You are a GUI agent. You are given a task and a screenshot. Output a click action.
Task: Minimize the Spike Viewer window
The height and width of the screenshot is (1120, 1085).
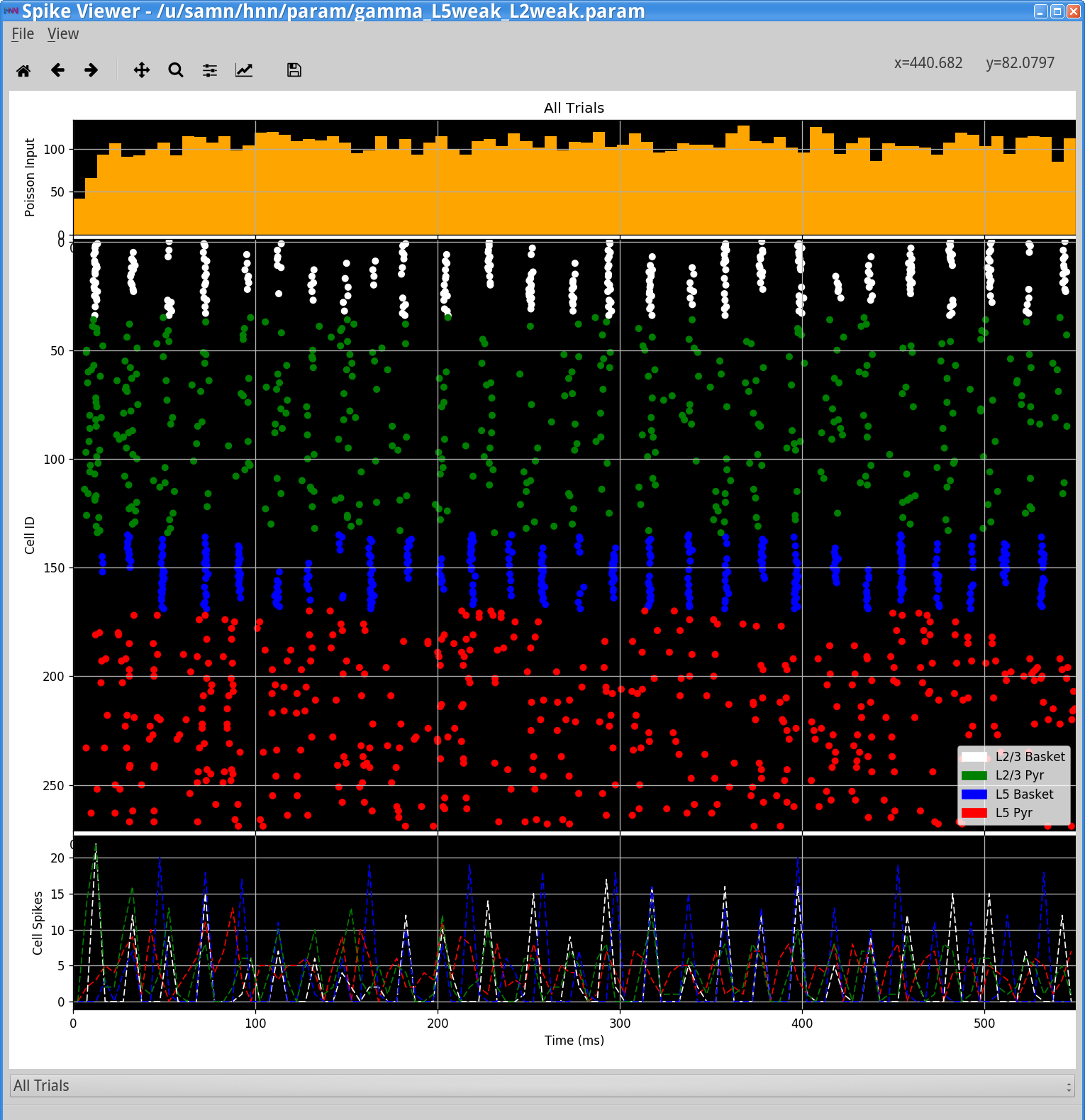1040,11
